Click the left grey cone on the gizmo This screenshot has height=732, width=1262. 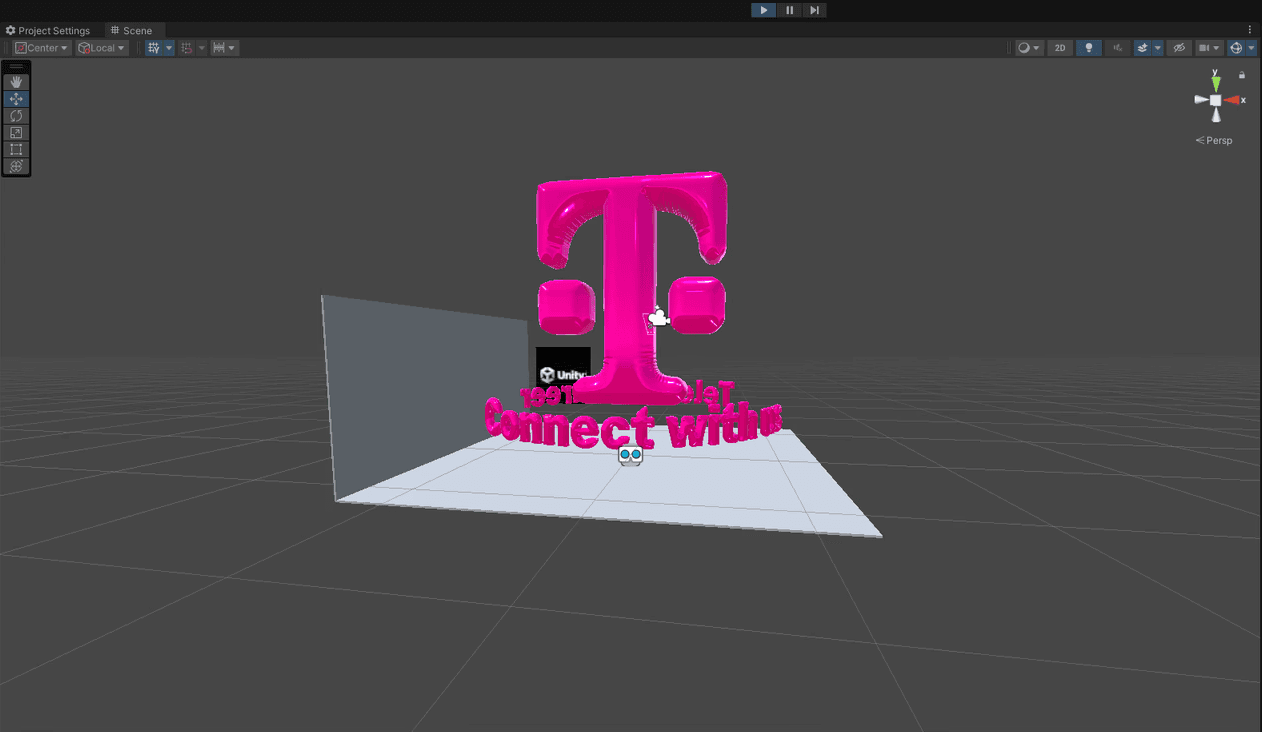click(x=1201, y=100)
